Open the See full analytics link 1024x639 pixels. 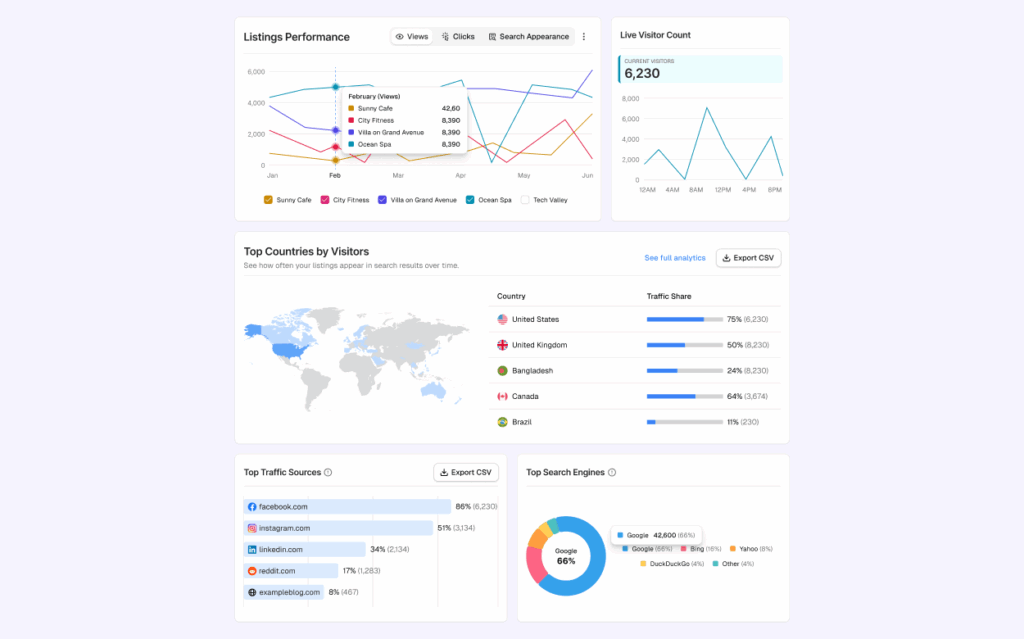tap(674, 258)
